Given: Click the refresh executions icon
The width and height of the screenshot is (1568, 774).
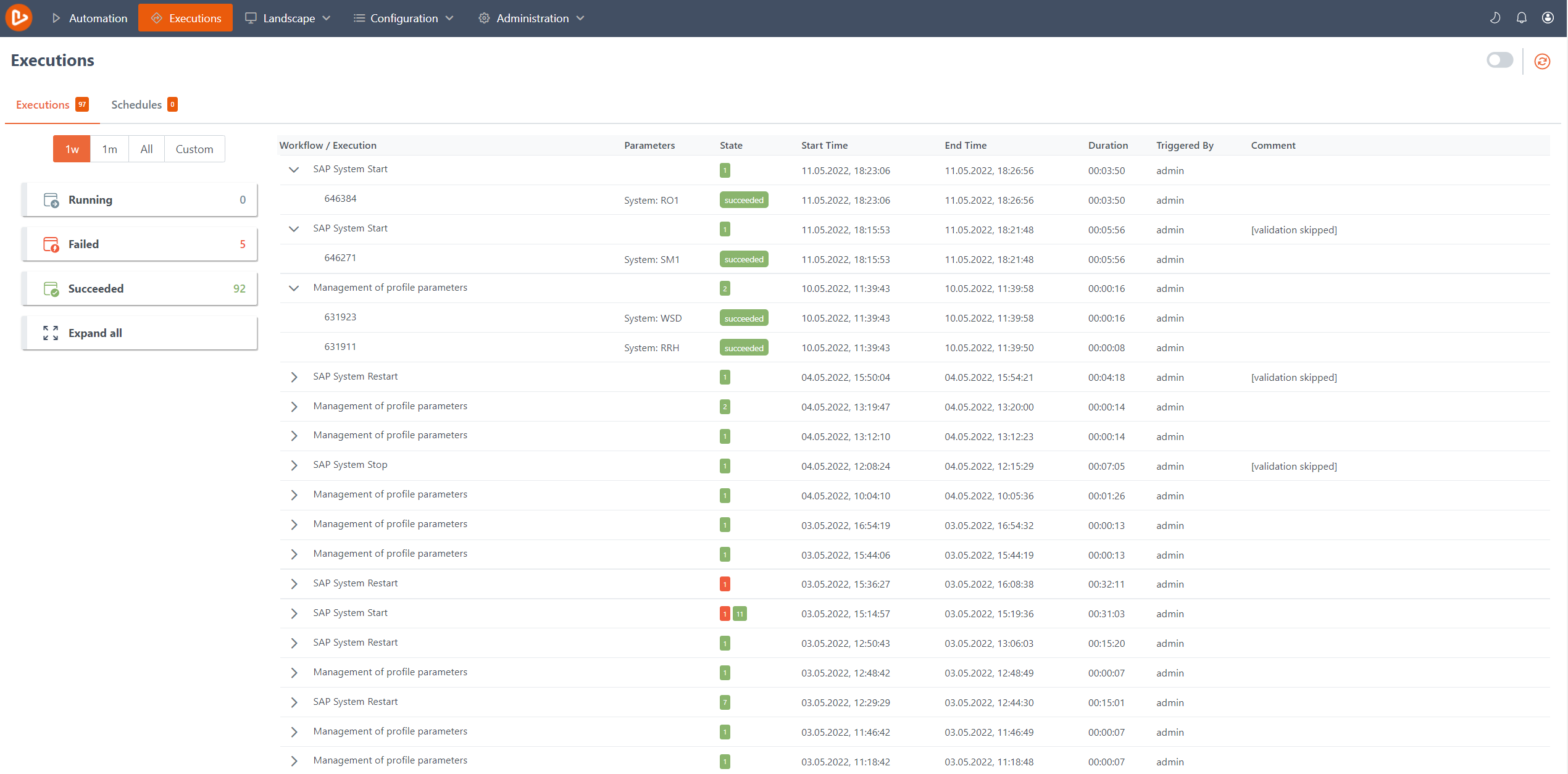Looking at the screenshot, I should [1541, 61].
